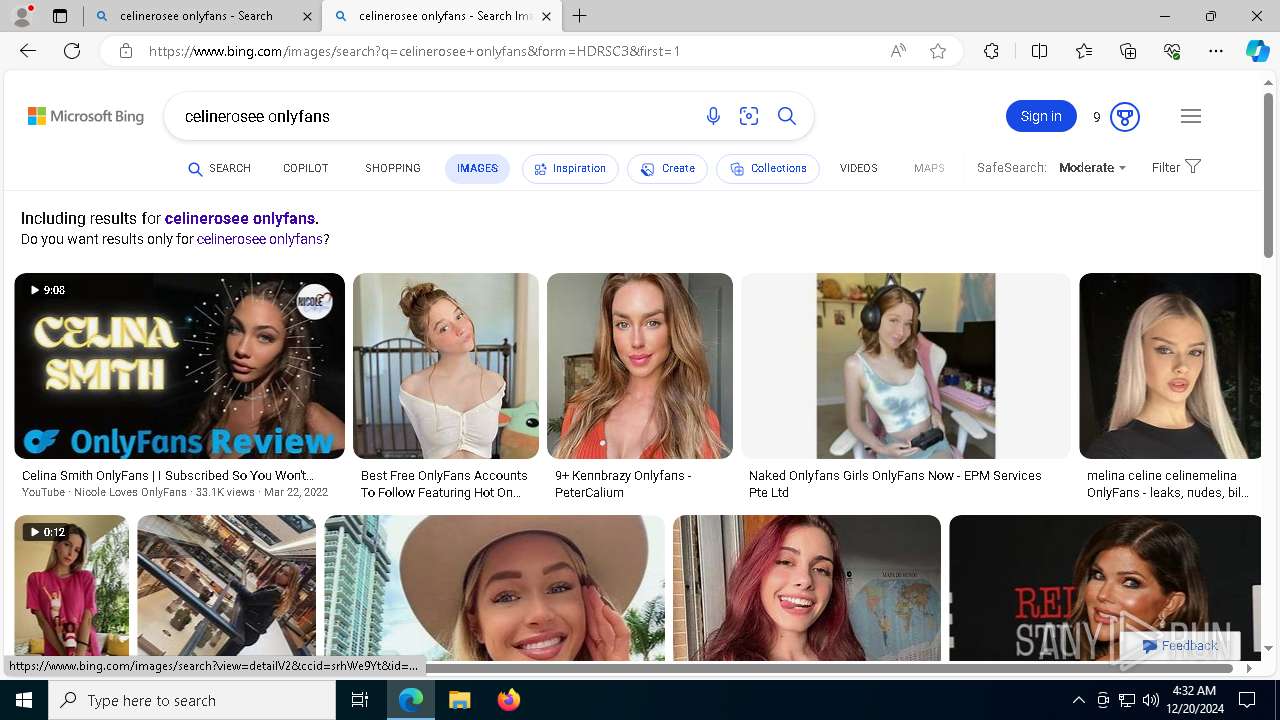Click the Feedback button
The width and height of the screenshot is (1280, 720).
pos(1180,646)
